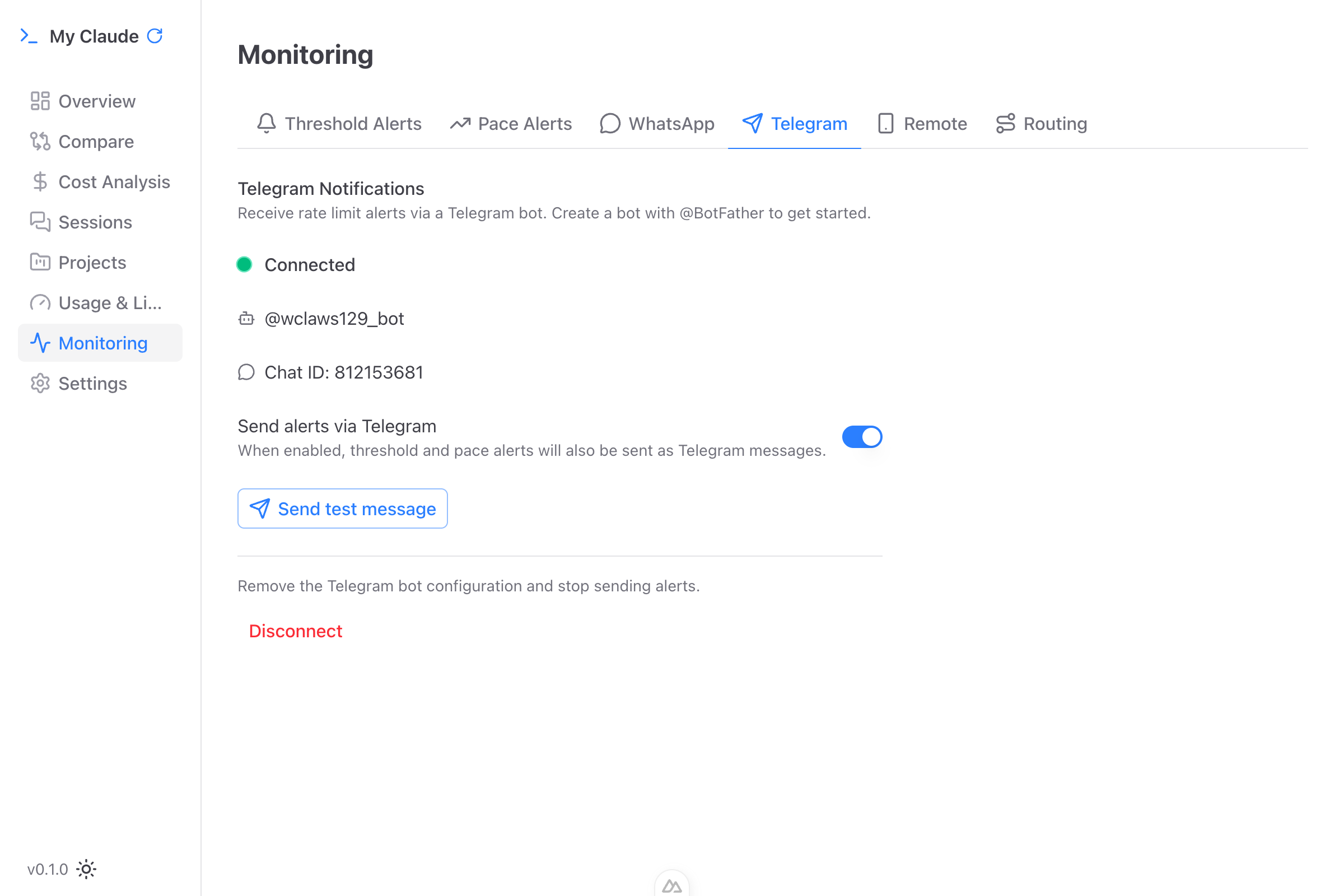Click the Projects folder icon
This screenshot has width=1344, height=896.
coord(40,262)
